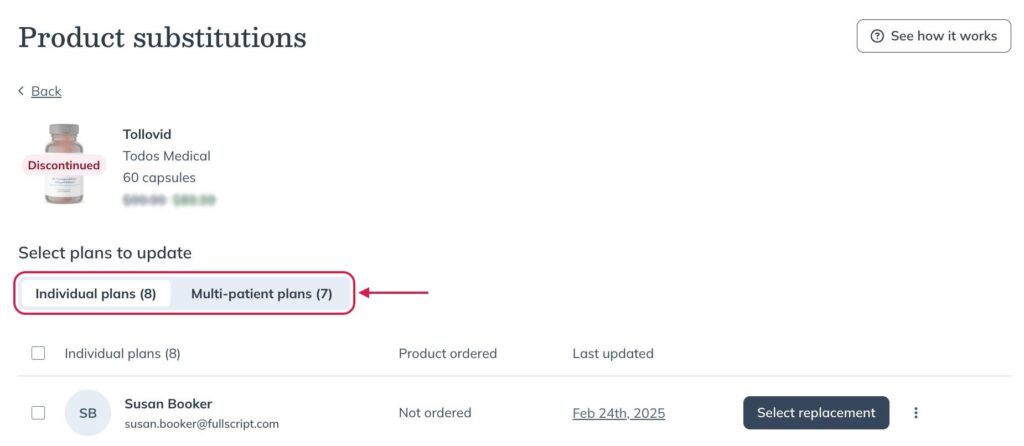Switch to the Individual plans (8) tab
Screen dimensions: 1024x446
95,294
